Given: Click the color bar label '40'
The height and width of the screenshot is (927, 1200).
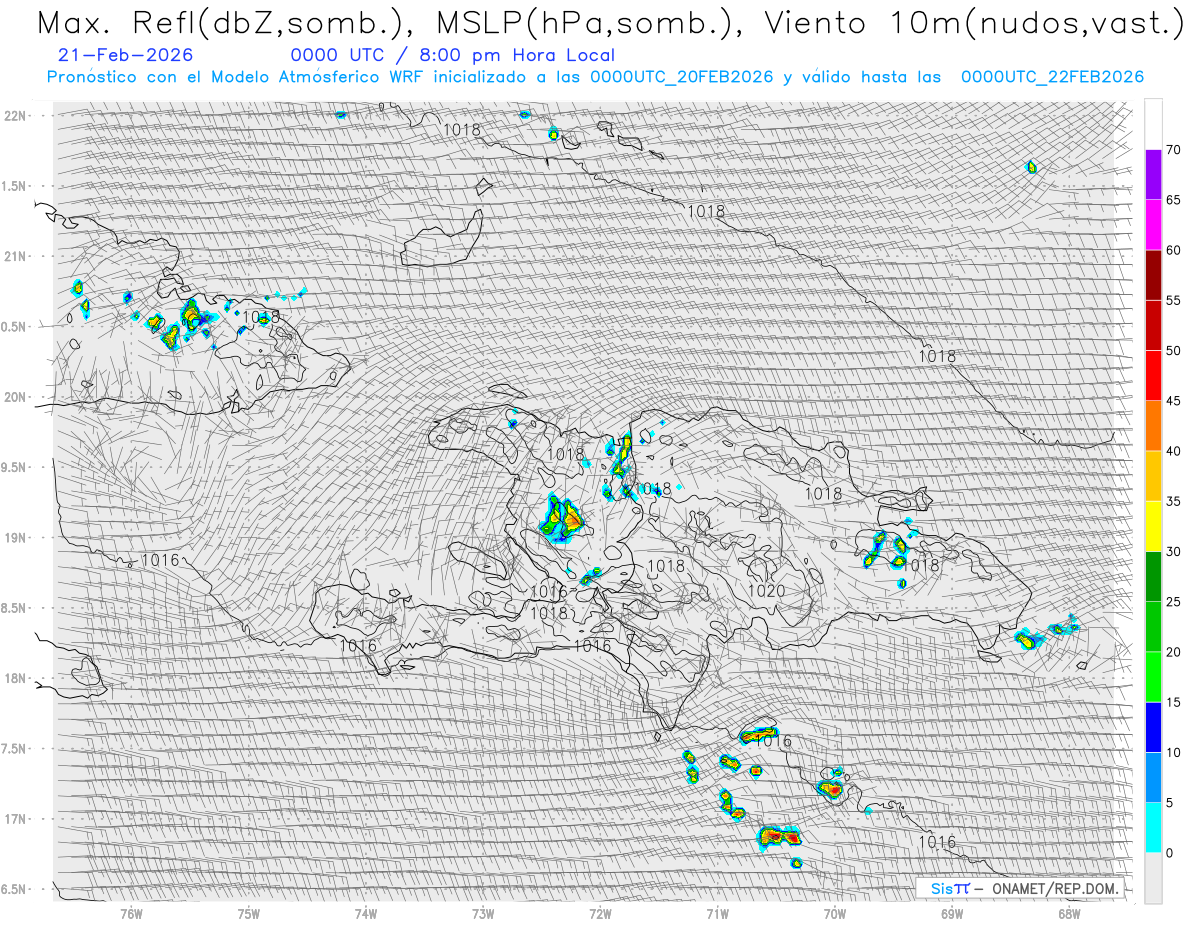Looking at the screenshot, I should click(1173, 451).
